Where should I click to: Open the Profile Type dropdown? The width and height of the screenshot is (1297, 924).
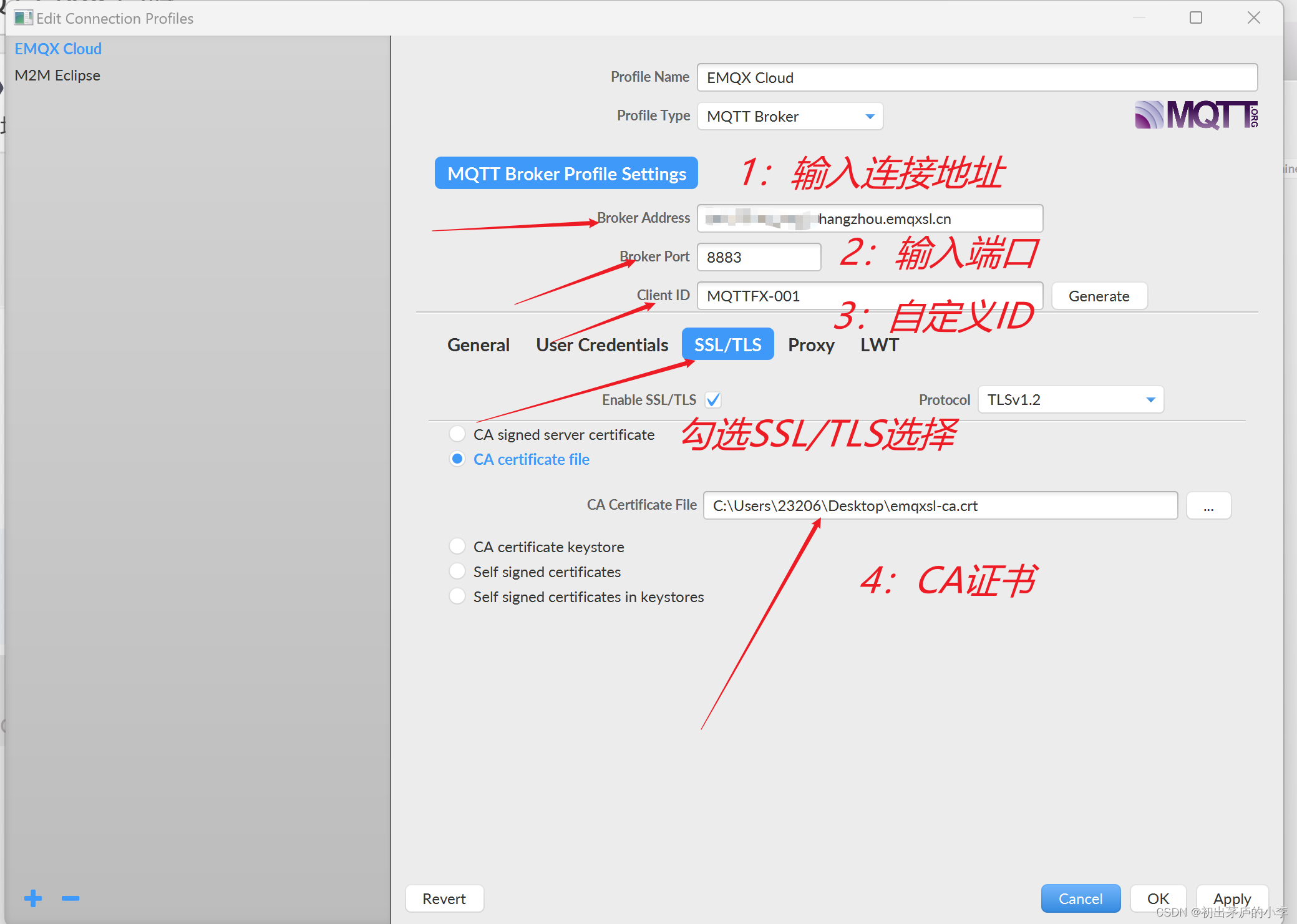[x=790, y=117]
